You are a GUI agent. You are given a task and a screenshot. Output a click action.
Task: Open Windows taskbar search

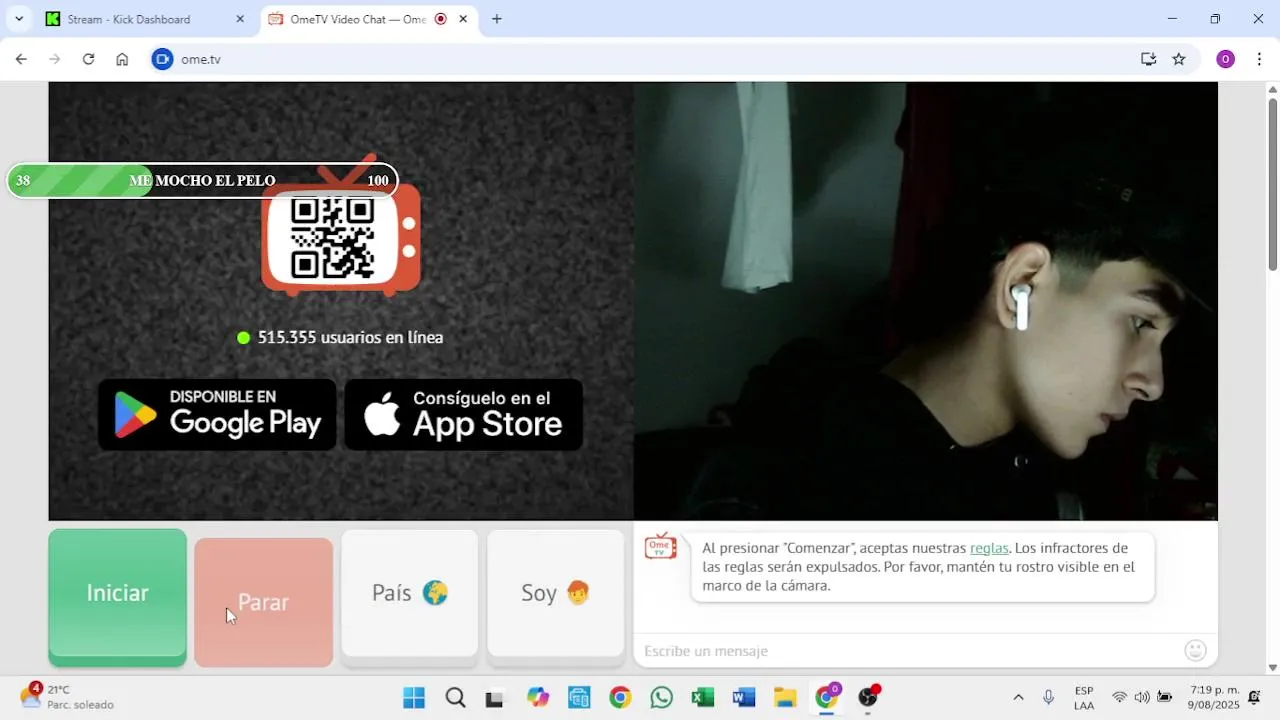tap(455, 698)
